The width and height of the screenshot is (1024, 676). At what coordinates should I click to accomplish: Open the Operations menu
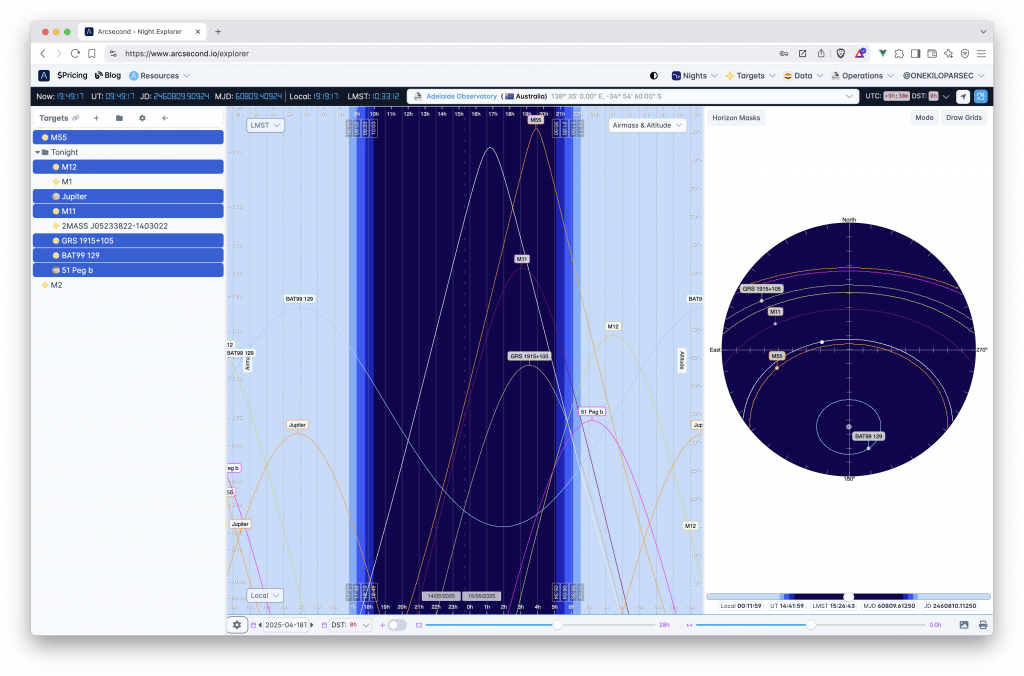(863, 76)
